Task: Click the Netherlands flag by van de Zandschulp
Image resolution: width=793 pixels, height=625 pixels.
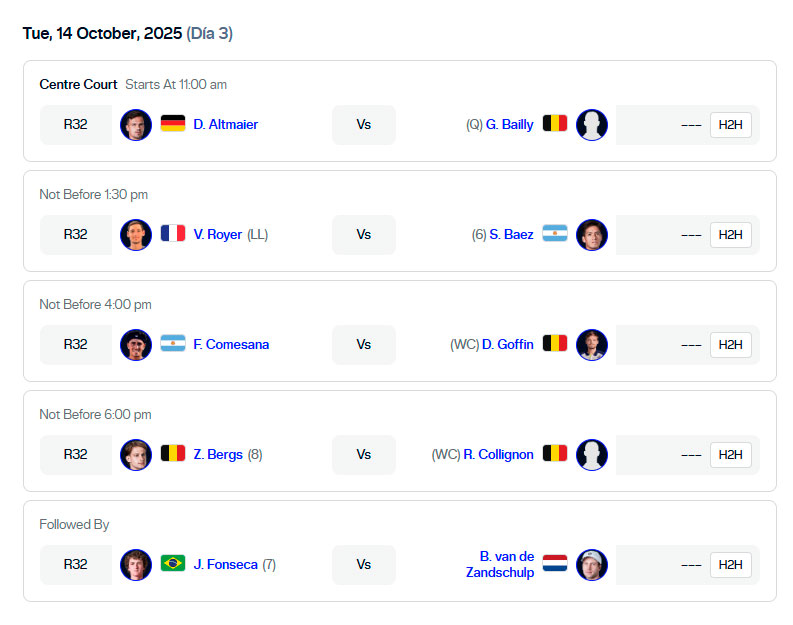Action: (x=555, y=564)
